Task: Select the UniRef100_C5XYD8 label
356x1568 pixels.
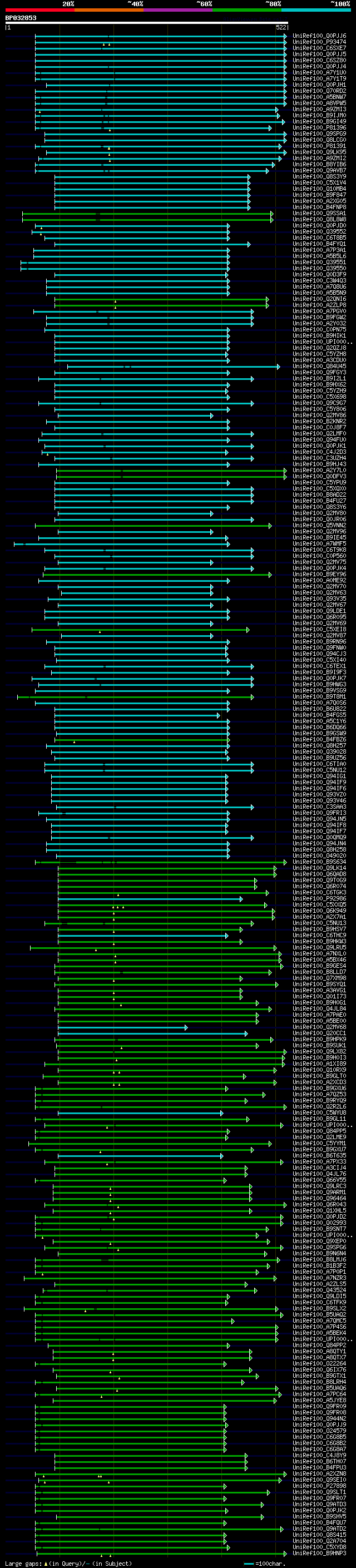Action: click(x=319, y=1547)
